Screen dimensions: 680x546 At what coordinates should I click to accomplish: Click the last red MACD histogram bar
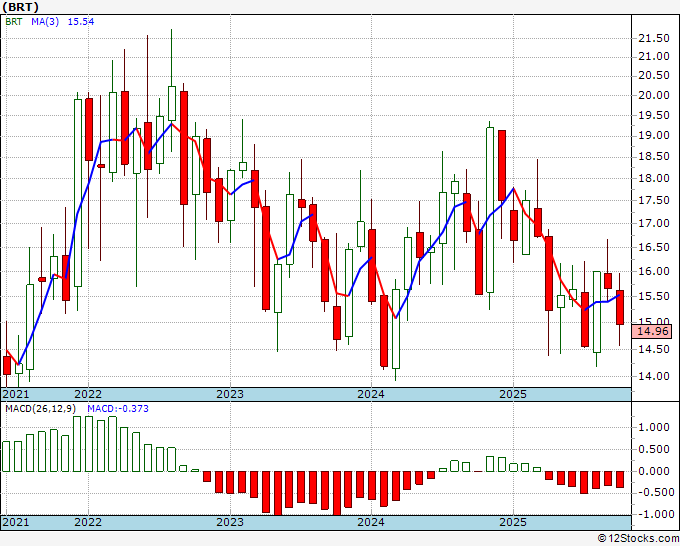pos(620,479)
